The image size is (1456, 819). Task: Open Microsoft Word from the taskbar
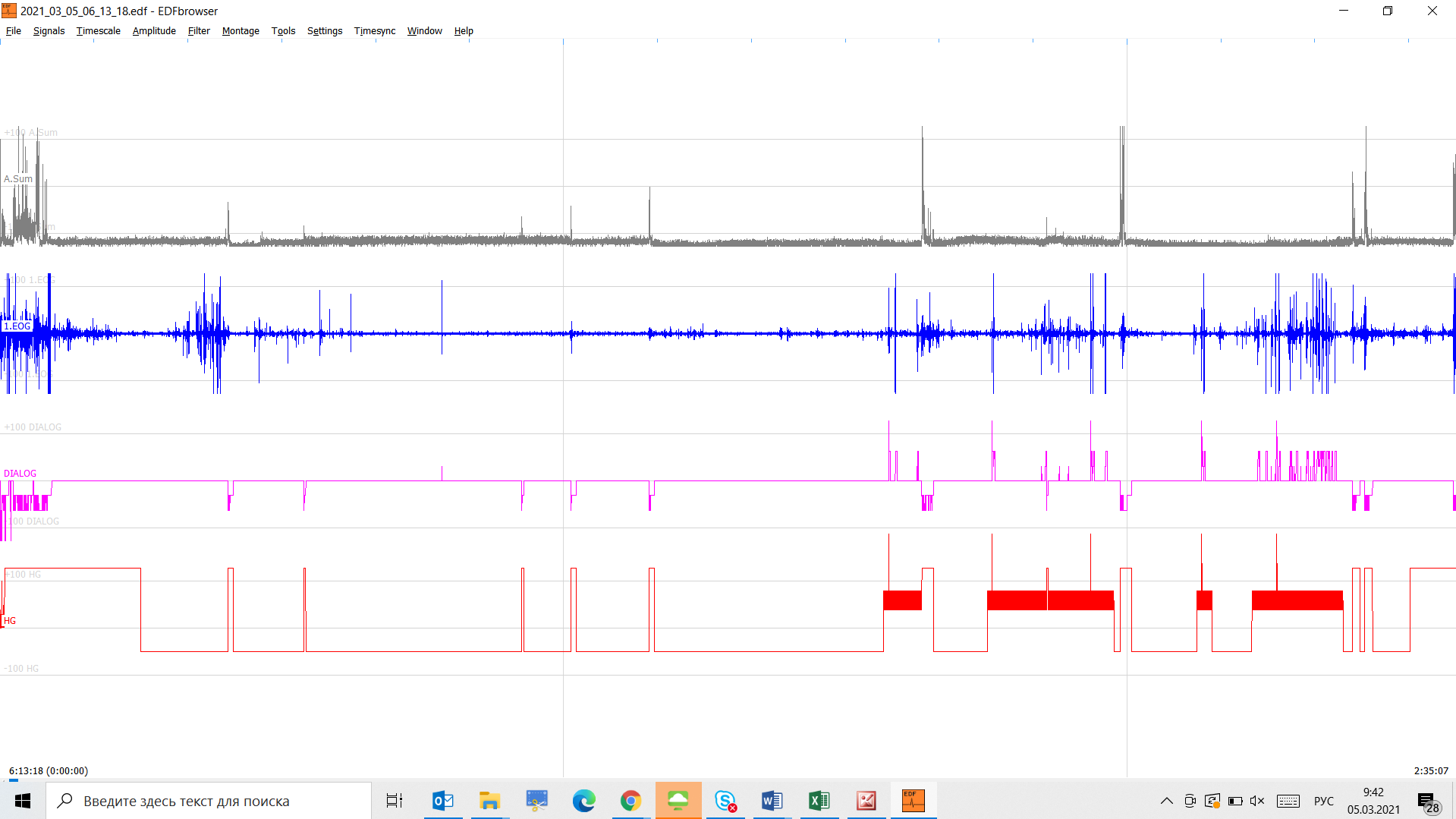tap(772, 801)
